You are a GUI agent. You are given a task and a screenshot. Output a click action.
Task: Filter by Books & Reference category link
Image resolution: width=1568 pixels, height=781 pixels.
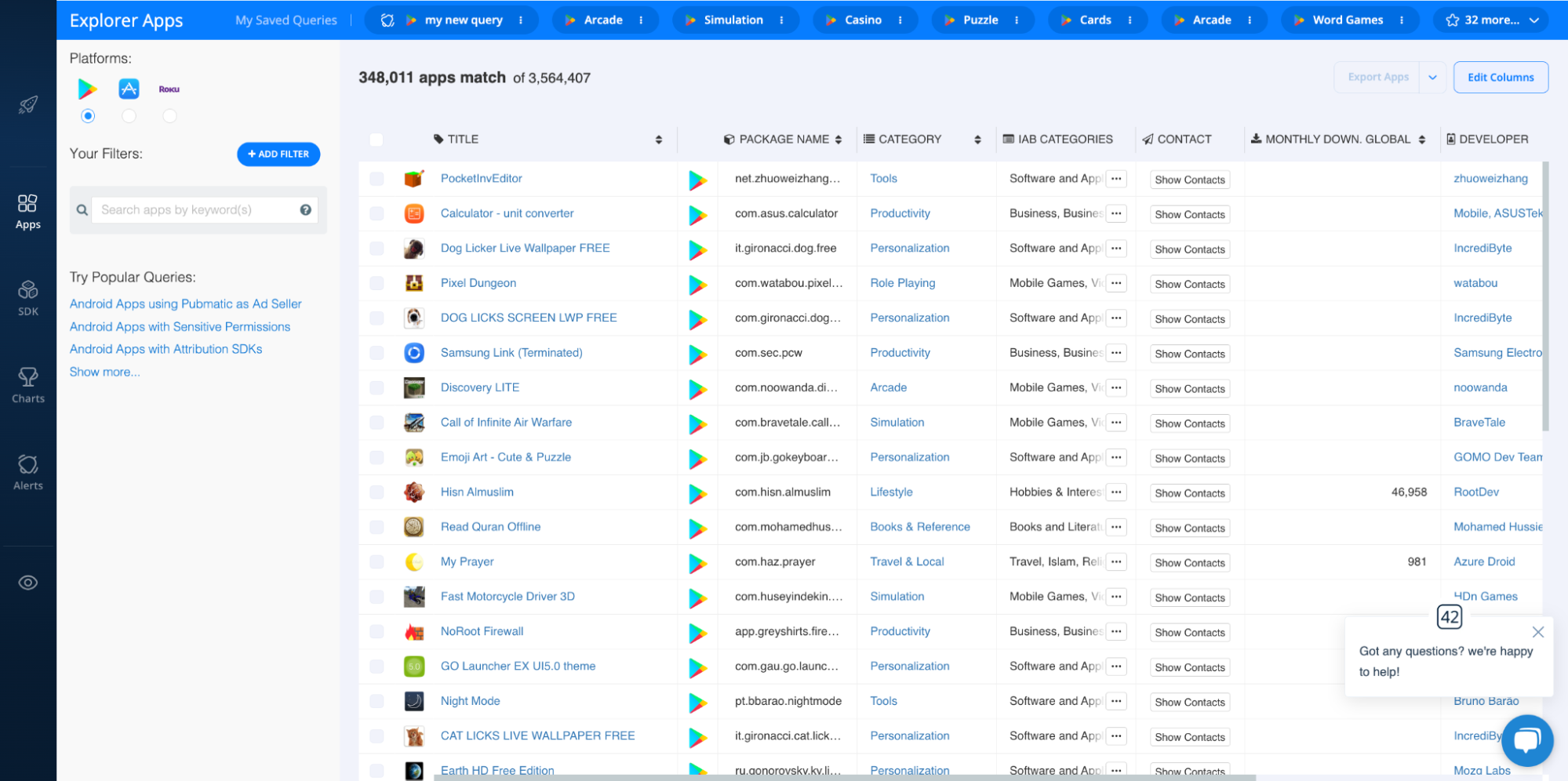pos(920,527)
